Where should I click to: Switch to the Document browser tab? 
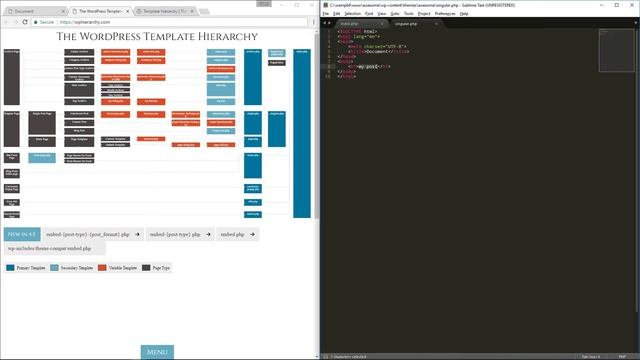35,11
